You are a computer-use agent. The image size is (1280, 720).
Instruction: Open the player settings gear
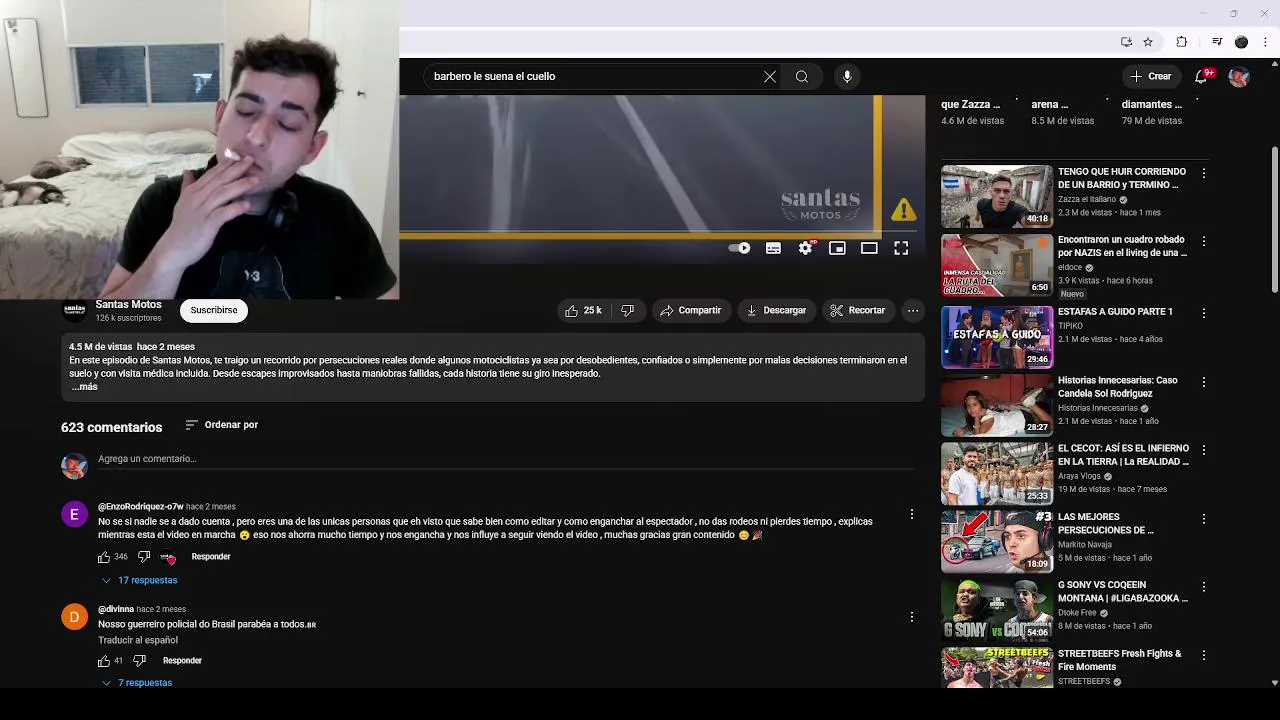(805, 248)
